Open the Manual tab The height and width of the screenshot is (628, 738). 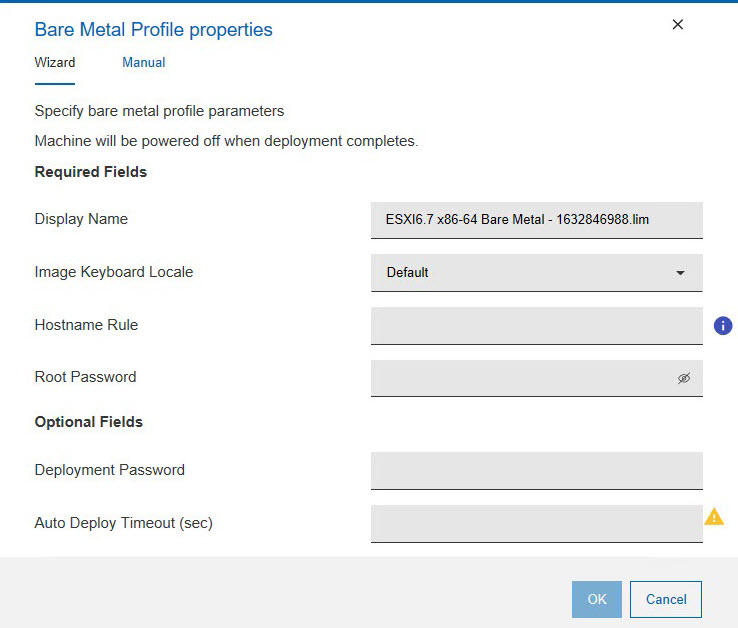point(144,62)
